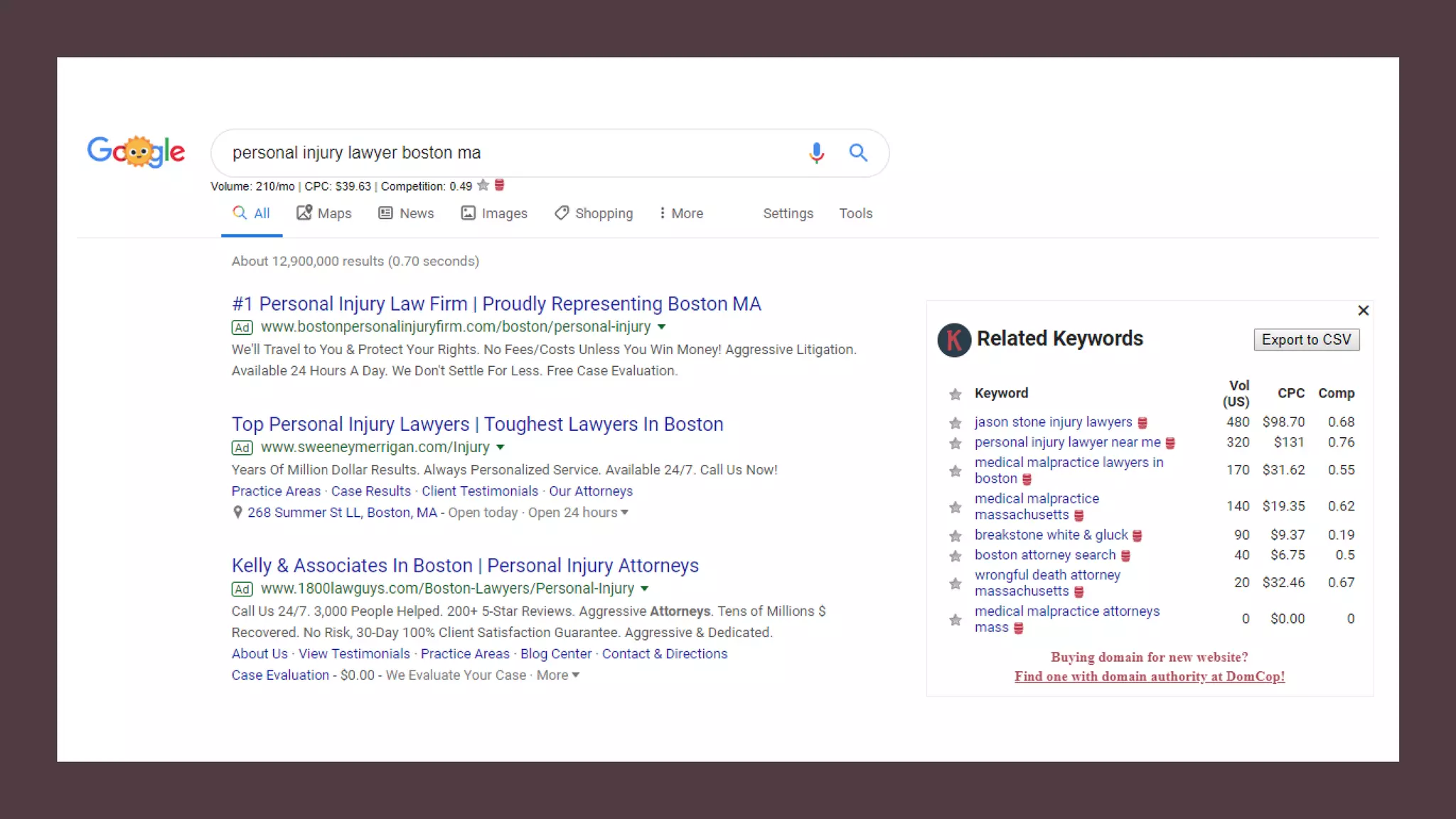Star the personal injury lawyer near me keyword
The image size is (1456, 819).
click(x=955, y=443)
